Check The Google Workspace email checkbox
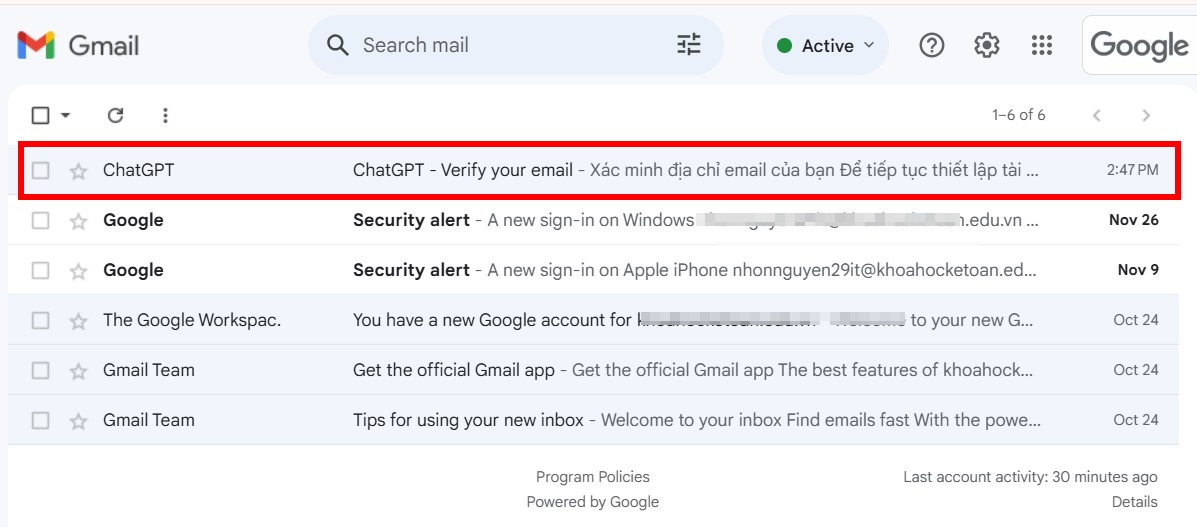The height and width of the screenshot is (527, 1197). click(40, 321)
